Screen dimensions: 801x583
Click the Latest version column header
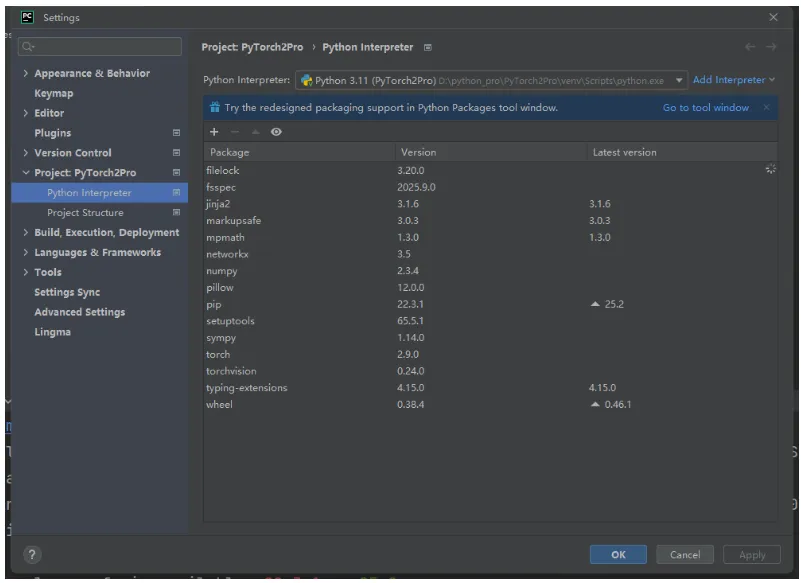point(682,152)
